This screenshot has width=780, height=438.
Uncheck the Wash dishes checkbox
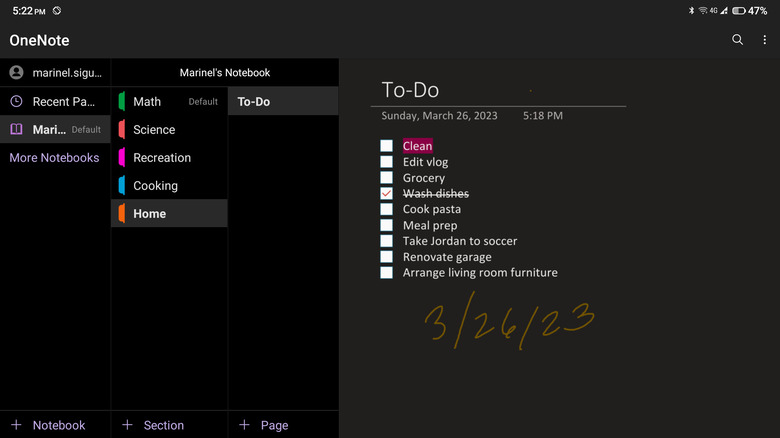(386, 194)
